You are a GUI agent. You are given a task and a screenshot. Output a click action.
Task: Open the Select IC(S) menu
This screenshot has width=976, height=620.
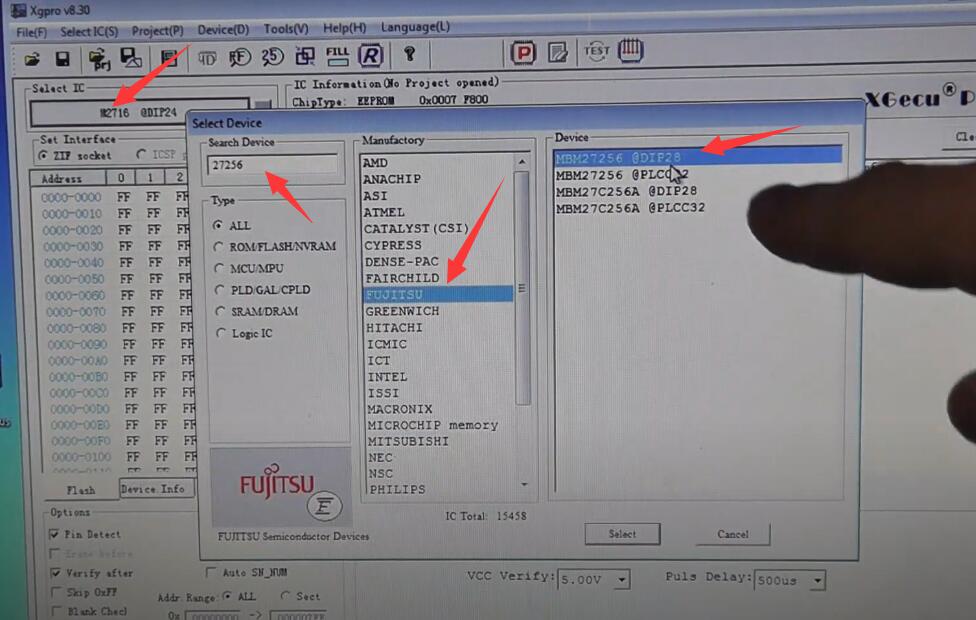[x=89, y=31]
